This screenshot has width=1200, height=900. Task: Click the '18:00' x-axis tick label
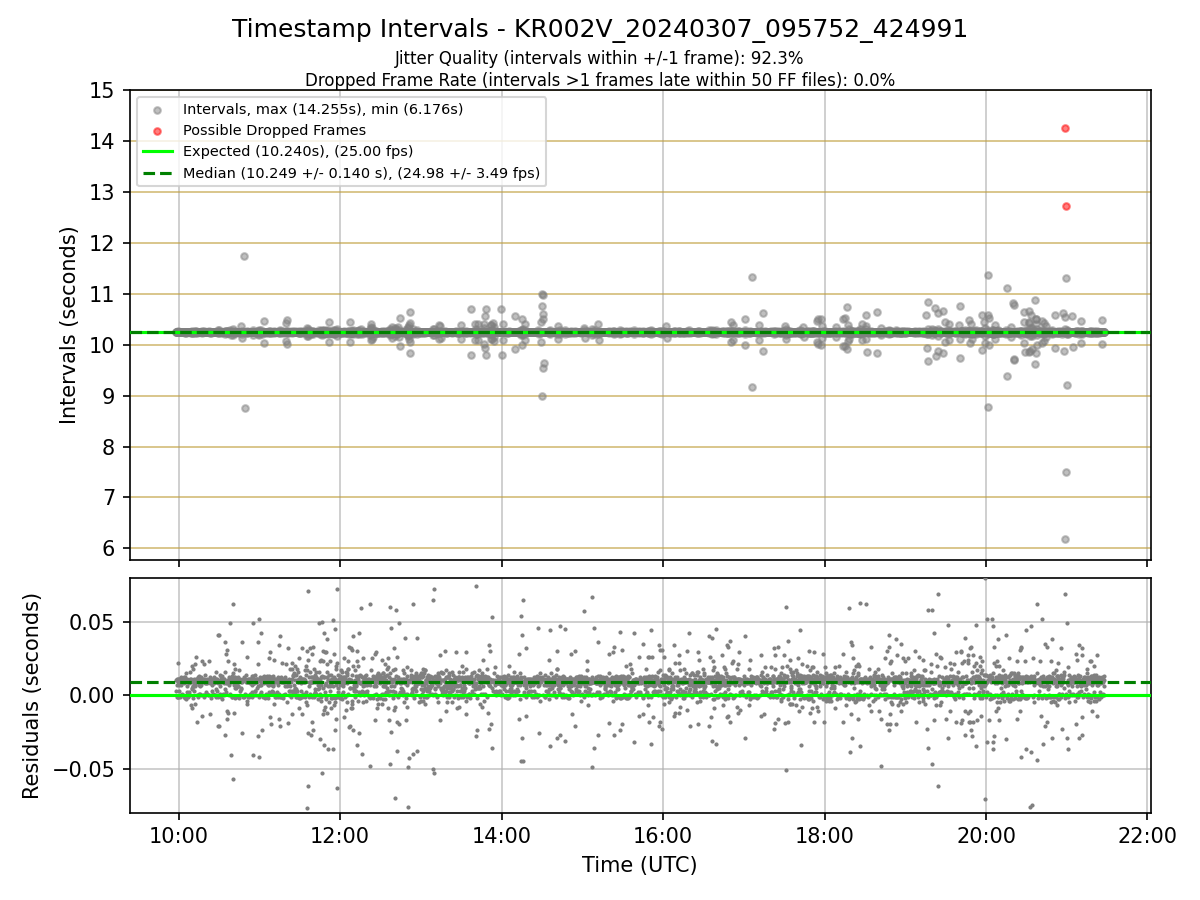824,834
